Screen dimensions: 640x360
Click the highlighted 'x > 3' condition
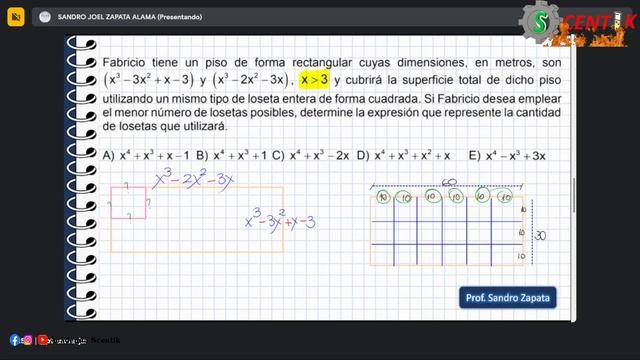coord(314,80)
